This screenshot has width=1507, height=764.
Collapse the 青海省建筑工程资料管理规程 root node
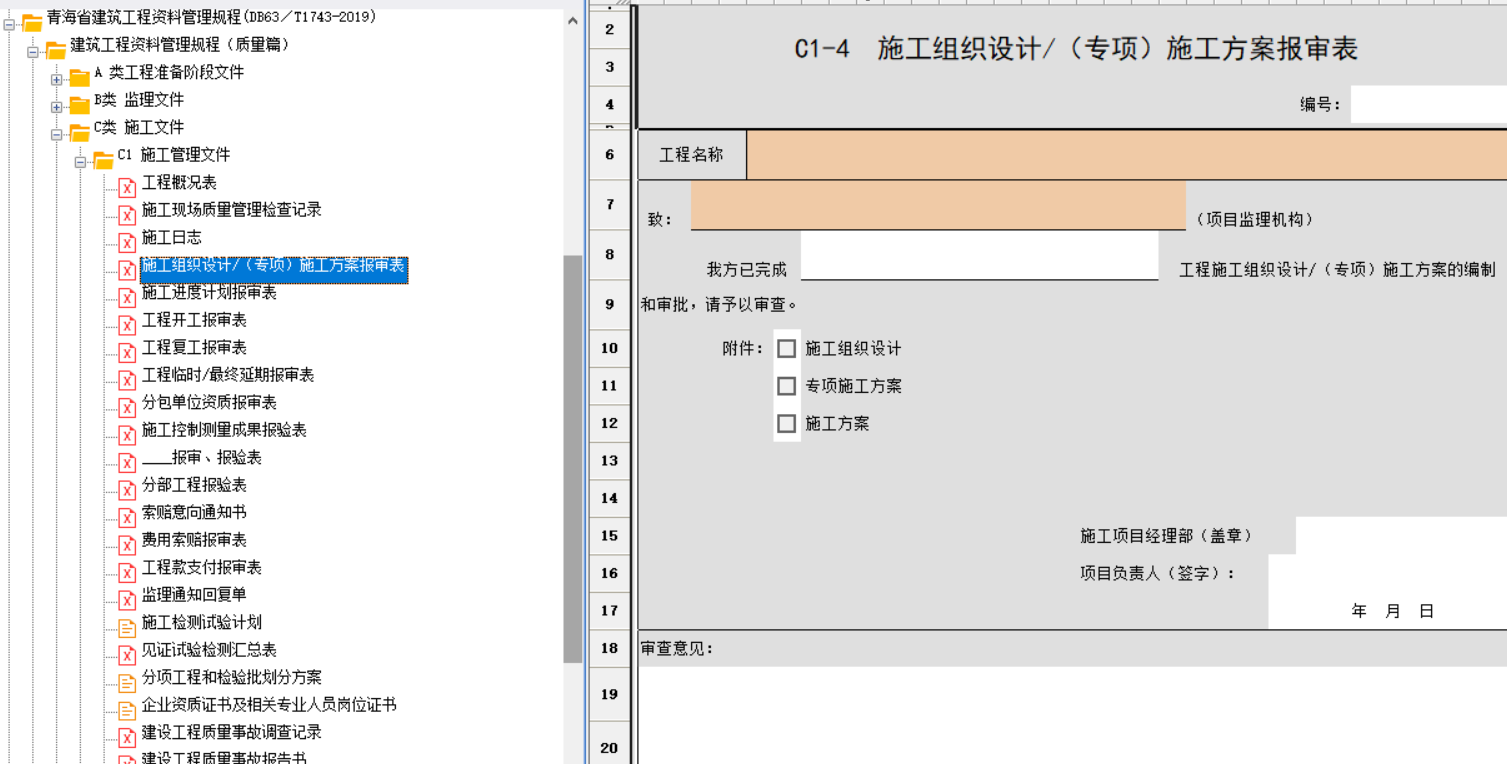point(9,24)
